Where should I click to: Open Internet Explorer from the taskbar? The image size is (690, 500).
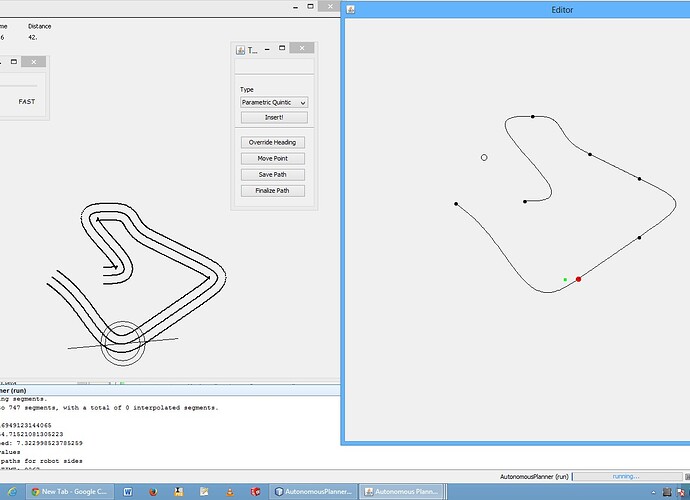12,492
